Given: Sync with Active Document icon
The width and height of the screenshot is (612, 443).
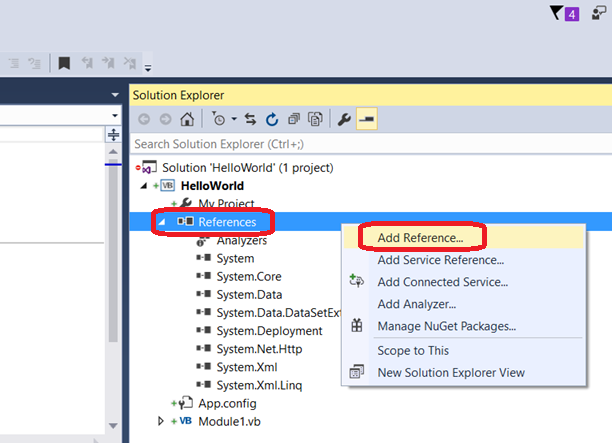Looking at the screenshot, I should pyautogui.click(x=250, y=119).
